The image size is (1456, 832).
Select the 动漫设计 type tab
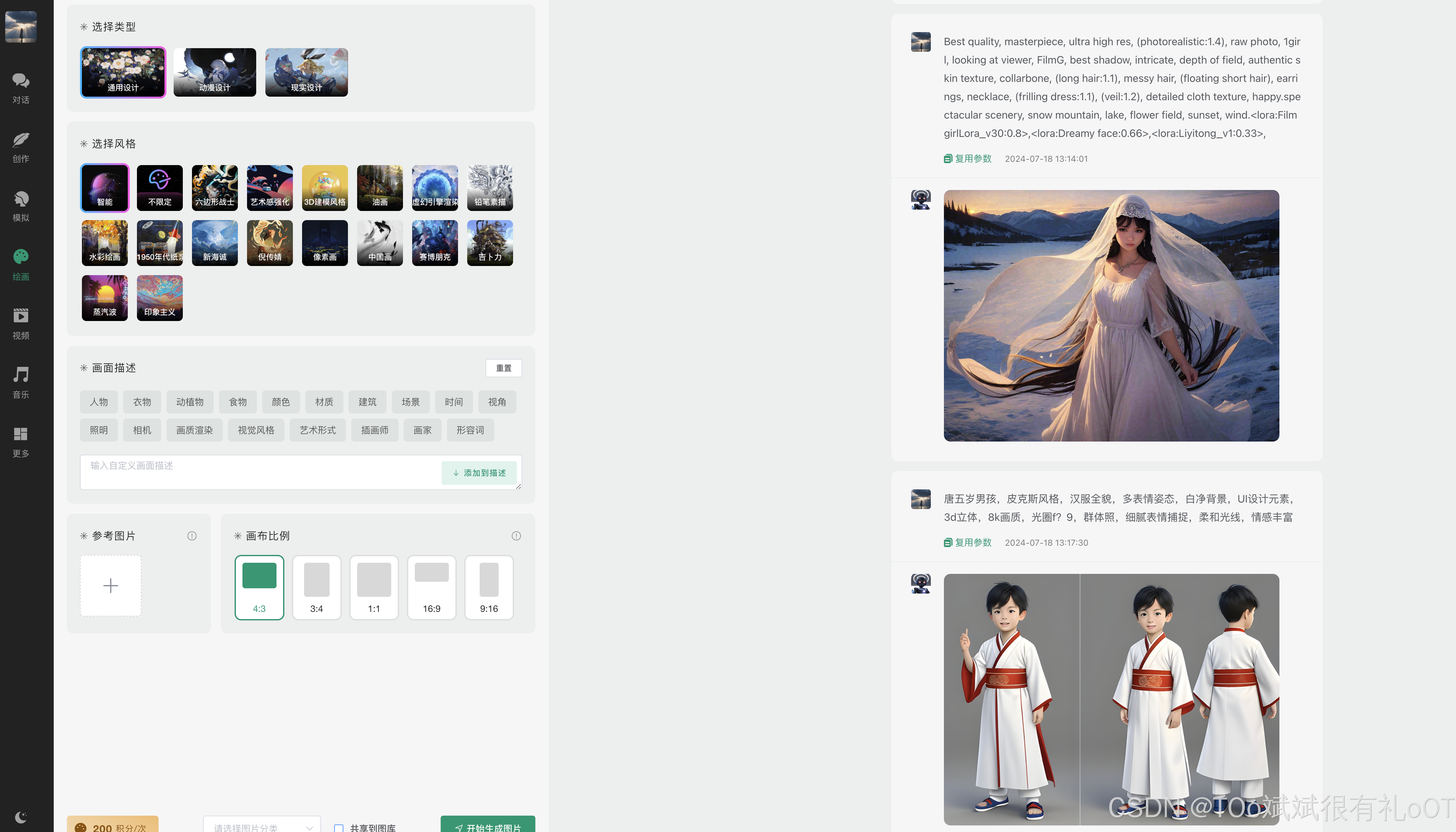(x=215, y=72)
